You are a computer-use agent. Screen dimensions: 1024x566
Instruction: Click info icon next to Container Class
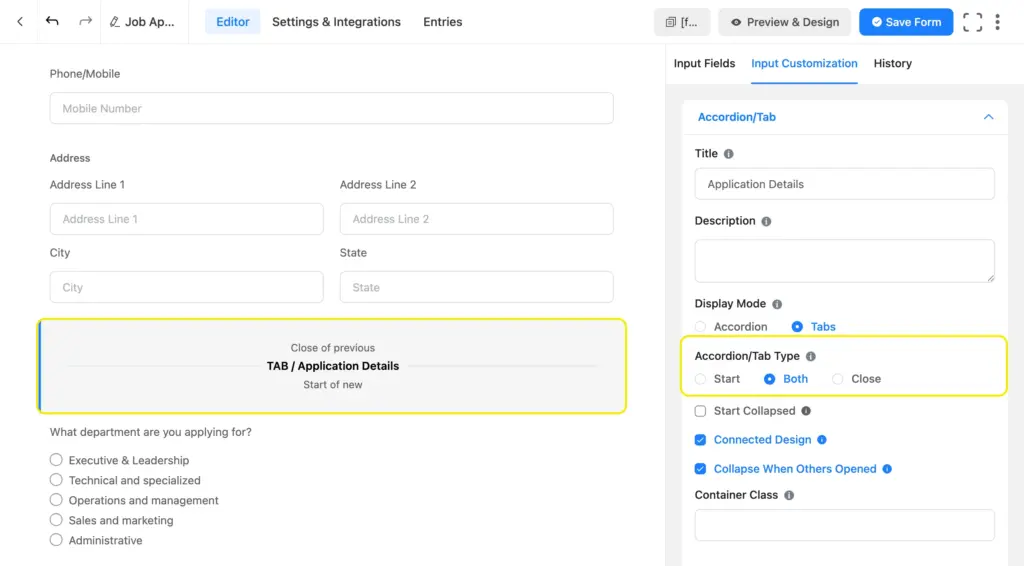coord(789,495)
